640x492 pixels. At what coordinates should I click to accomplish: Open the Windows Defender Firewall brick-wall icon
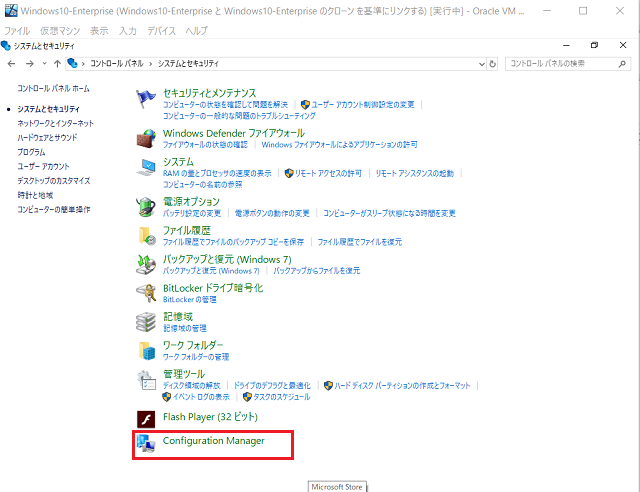coord(146,138)
